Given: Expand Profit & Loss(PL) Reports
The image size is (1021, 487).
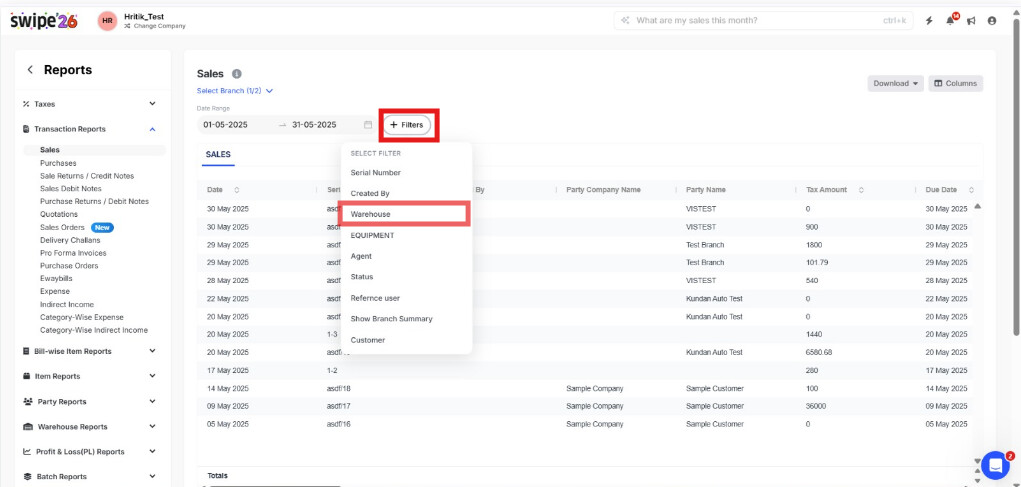Looking at the screenshot, I should pyautogui.click(x=89, y=451).
